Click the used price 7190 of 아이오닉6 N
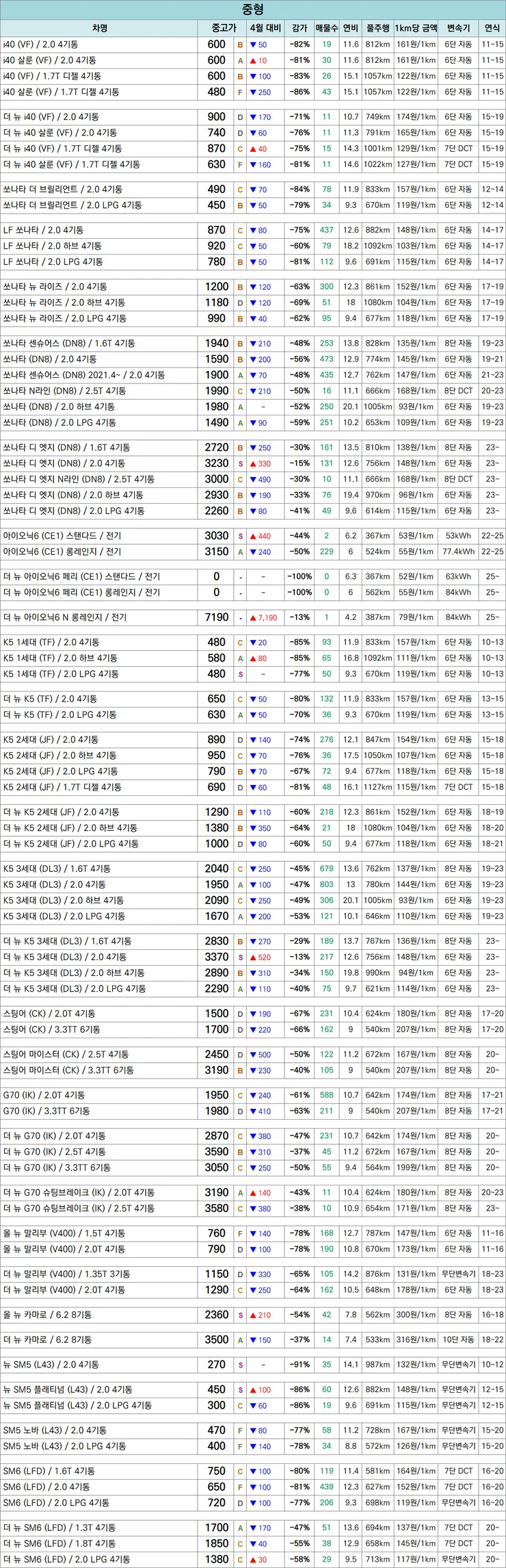The height and width of the screenshot is (1568, 506). click(x=217, y=617)
